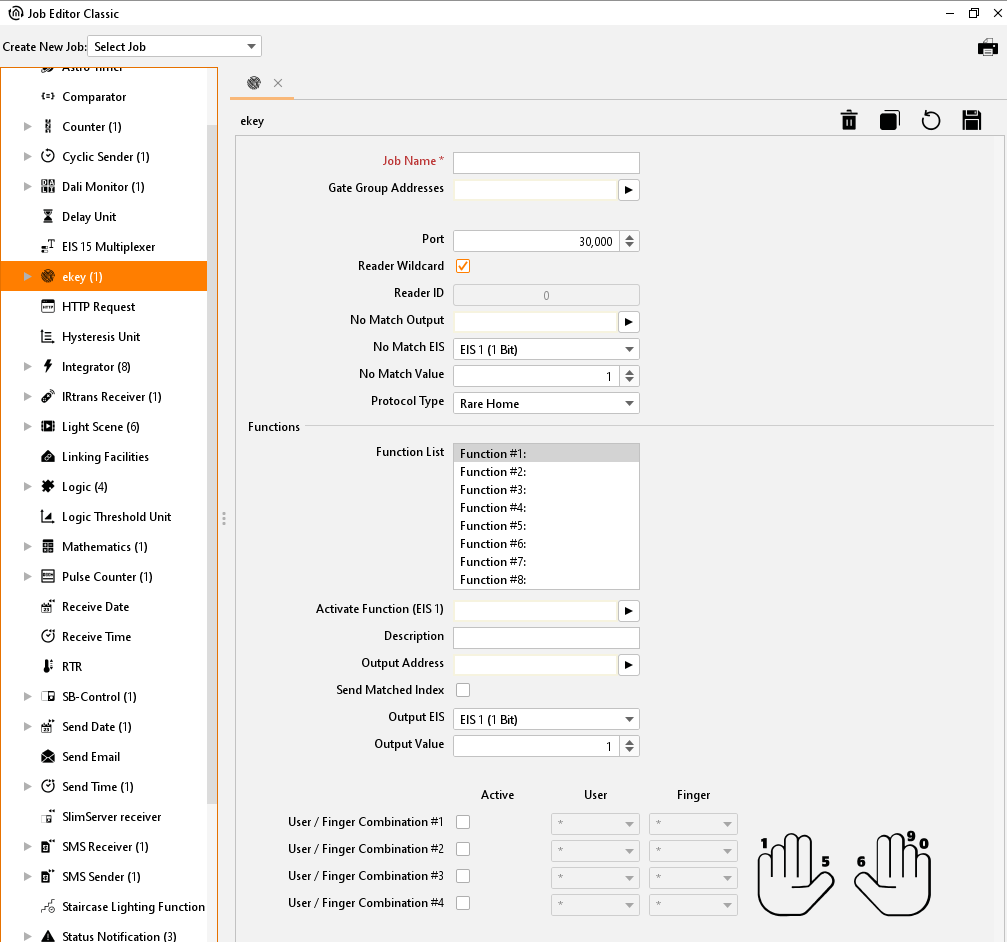The width and height of the screenshot is (1007, 942).
Task: Expand the Light Scene tree node
Action: [28, 427]
